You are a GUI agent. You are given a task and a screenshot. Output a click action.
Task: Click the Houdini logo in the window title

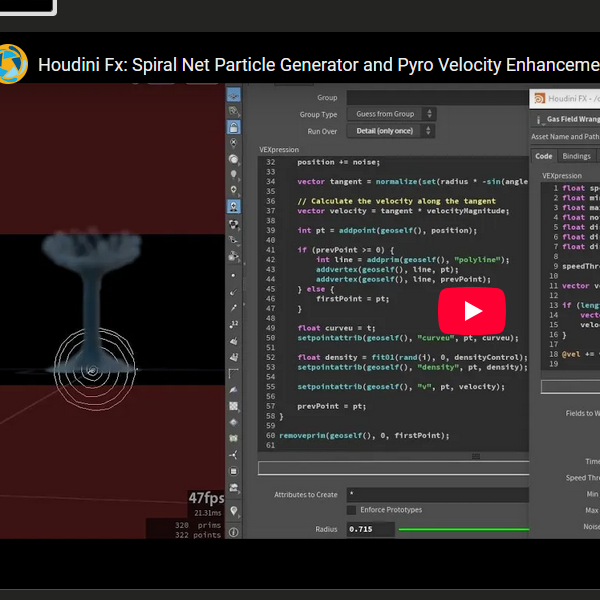pos(539,99)
